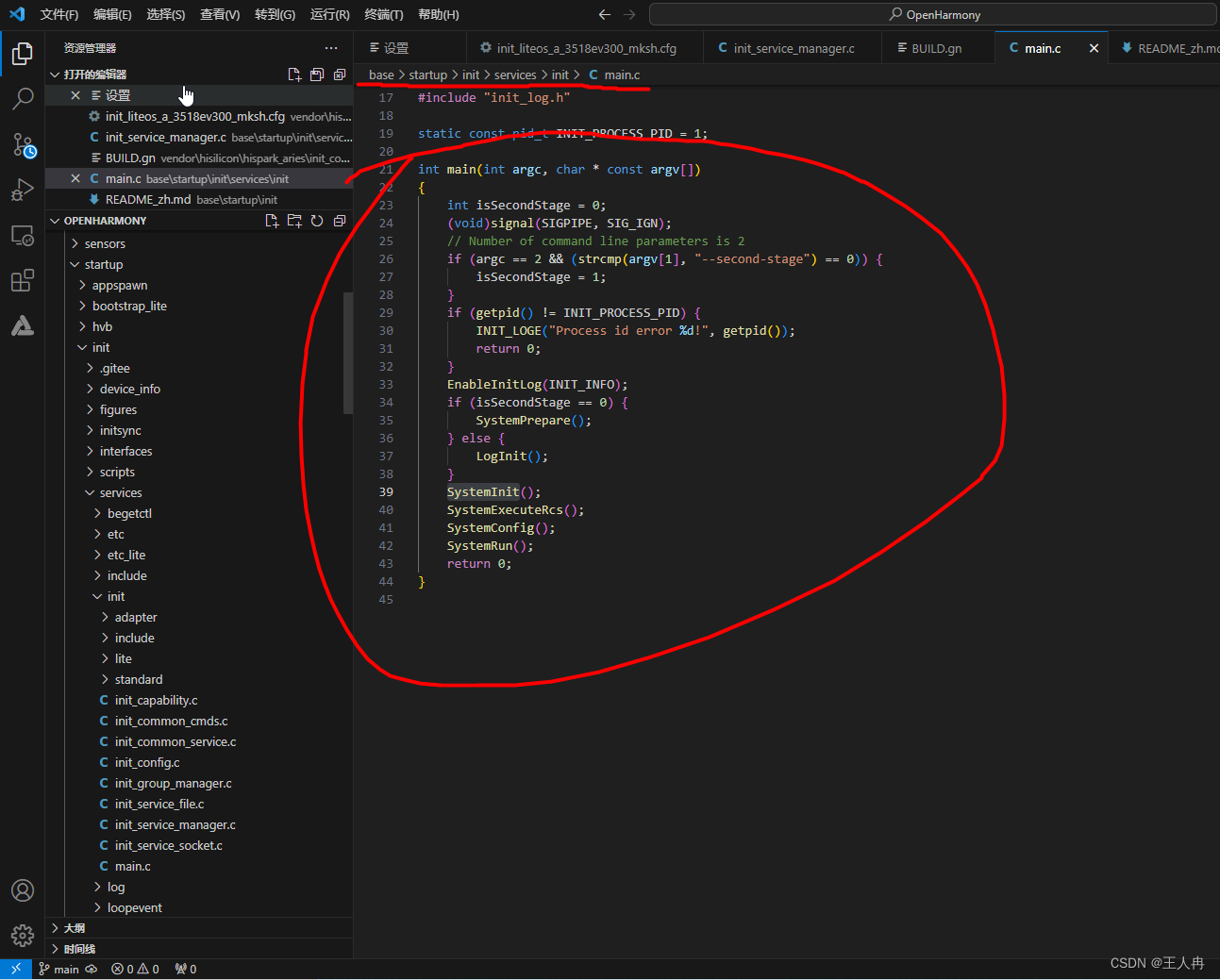Click the forwarded ports indicator in status bar
The width and height of the screenshot is (1220, 980).
tap(186, 969)
